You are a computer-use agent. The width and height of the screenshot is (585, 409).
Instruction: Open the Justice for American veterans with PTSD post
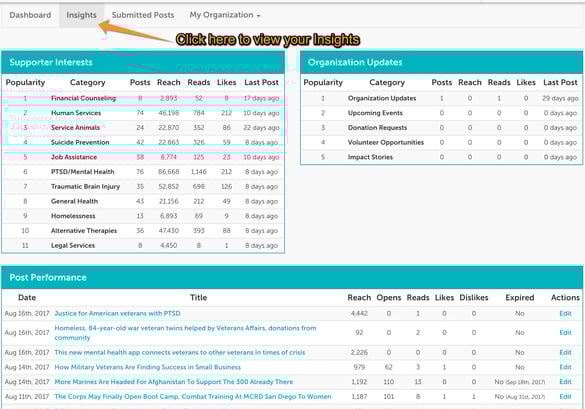[117, 313]
